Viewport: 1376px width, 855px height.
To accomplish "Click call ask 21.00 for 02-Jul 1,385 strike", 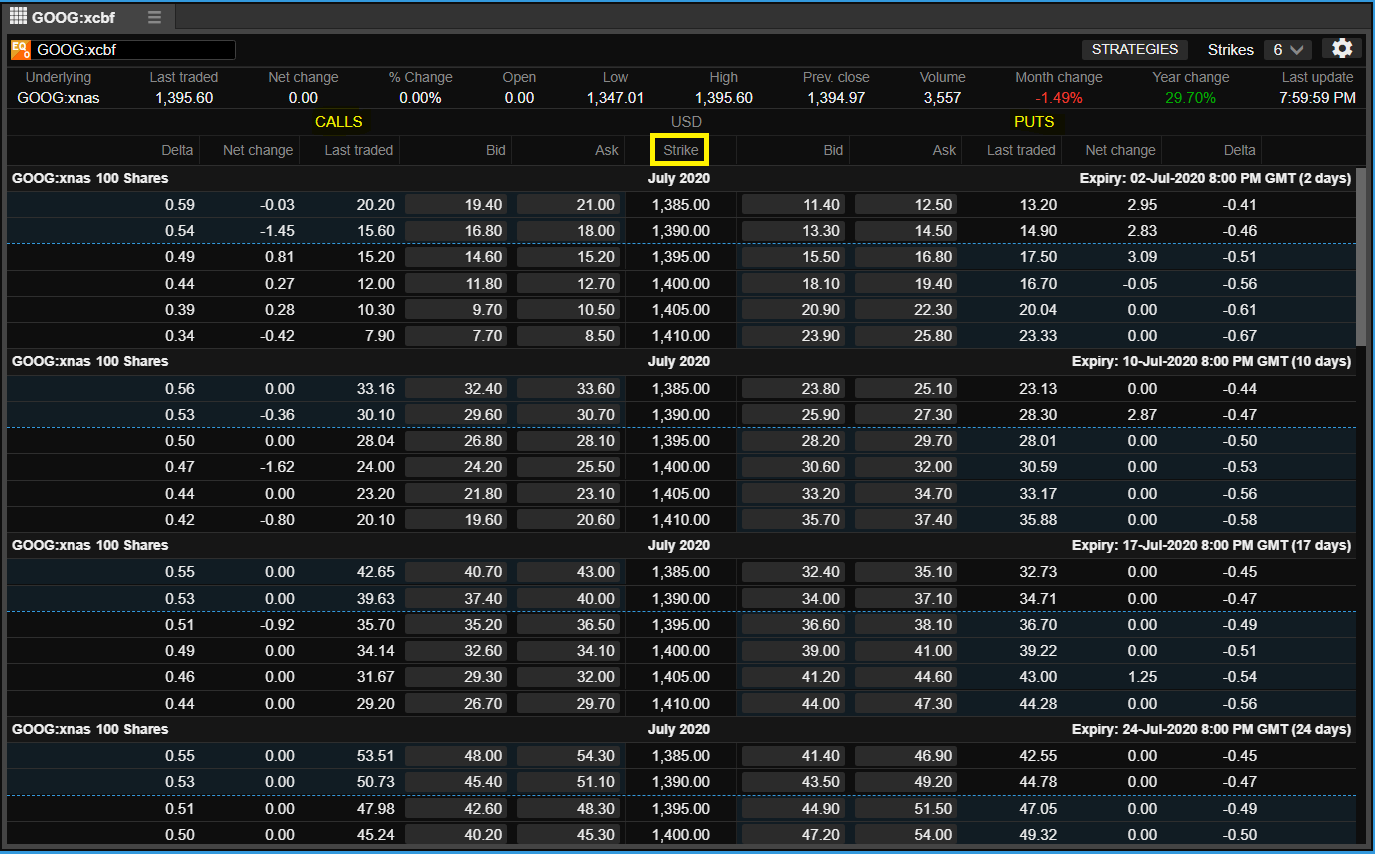I will [x=569, y=205].
